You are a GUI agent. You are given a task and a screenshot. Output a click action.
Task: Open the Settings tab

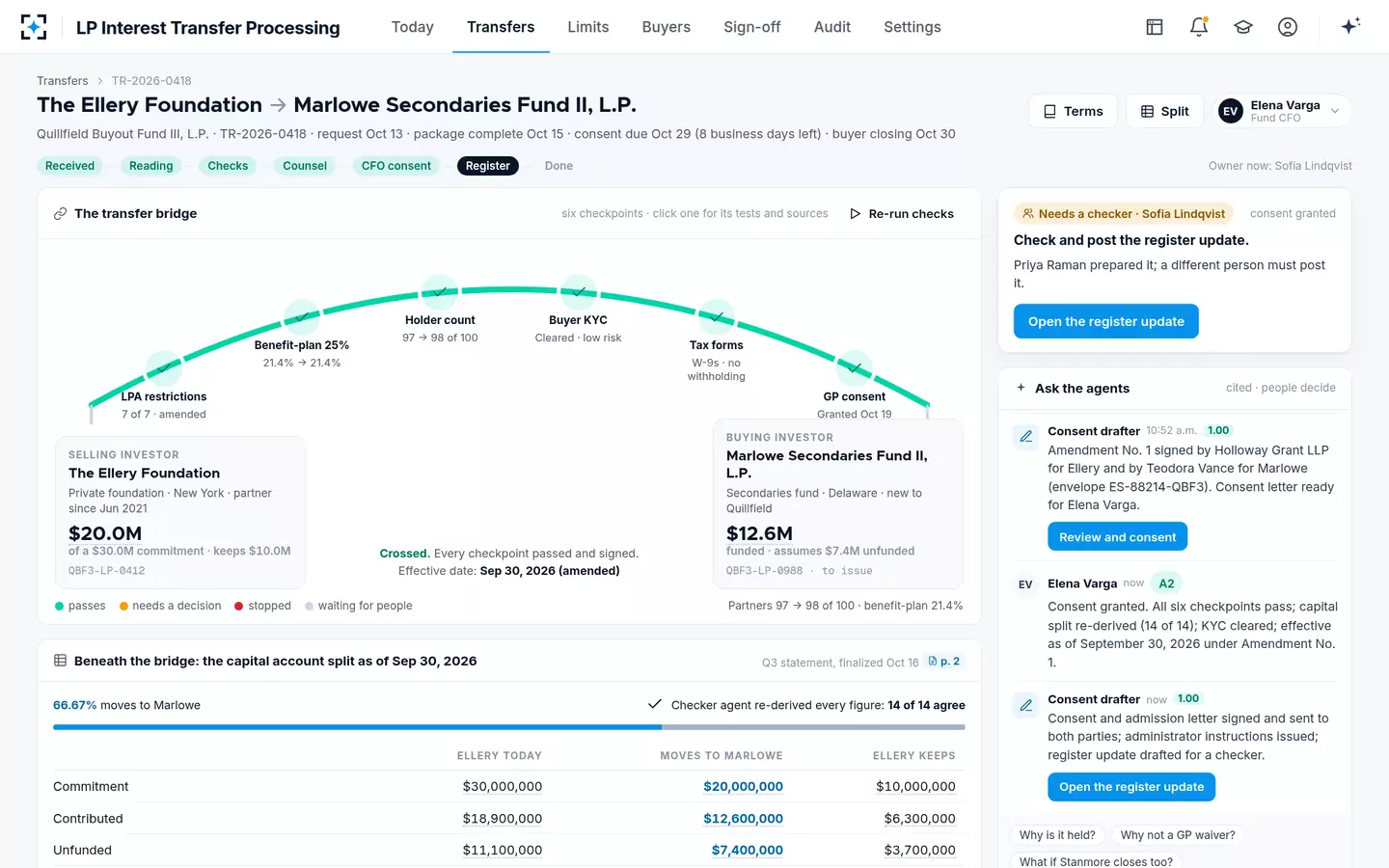click(912, 27)
